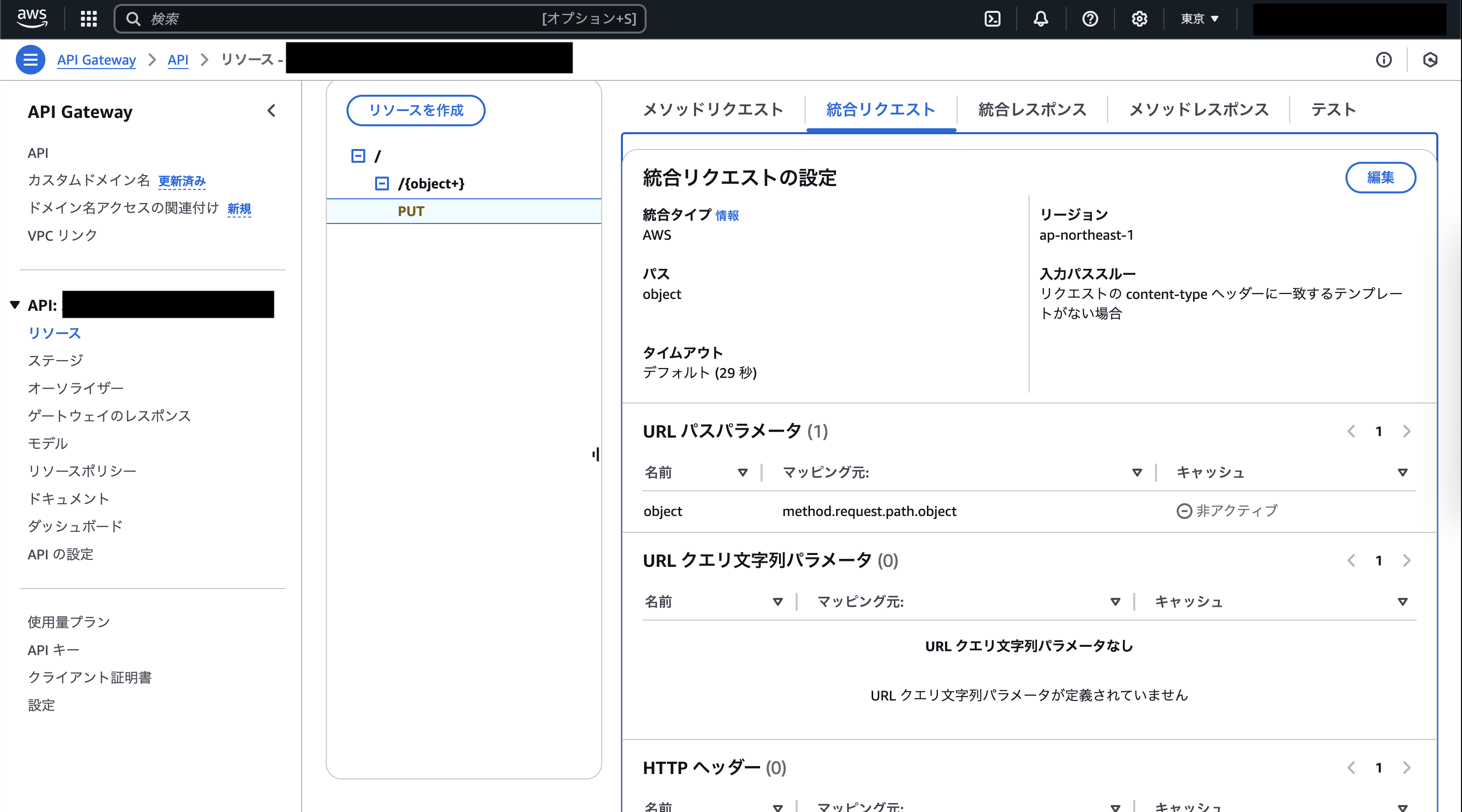Open the services grid menu
This screenshot has height=812, width=1462.
88,19
